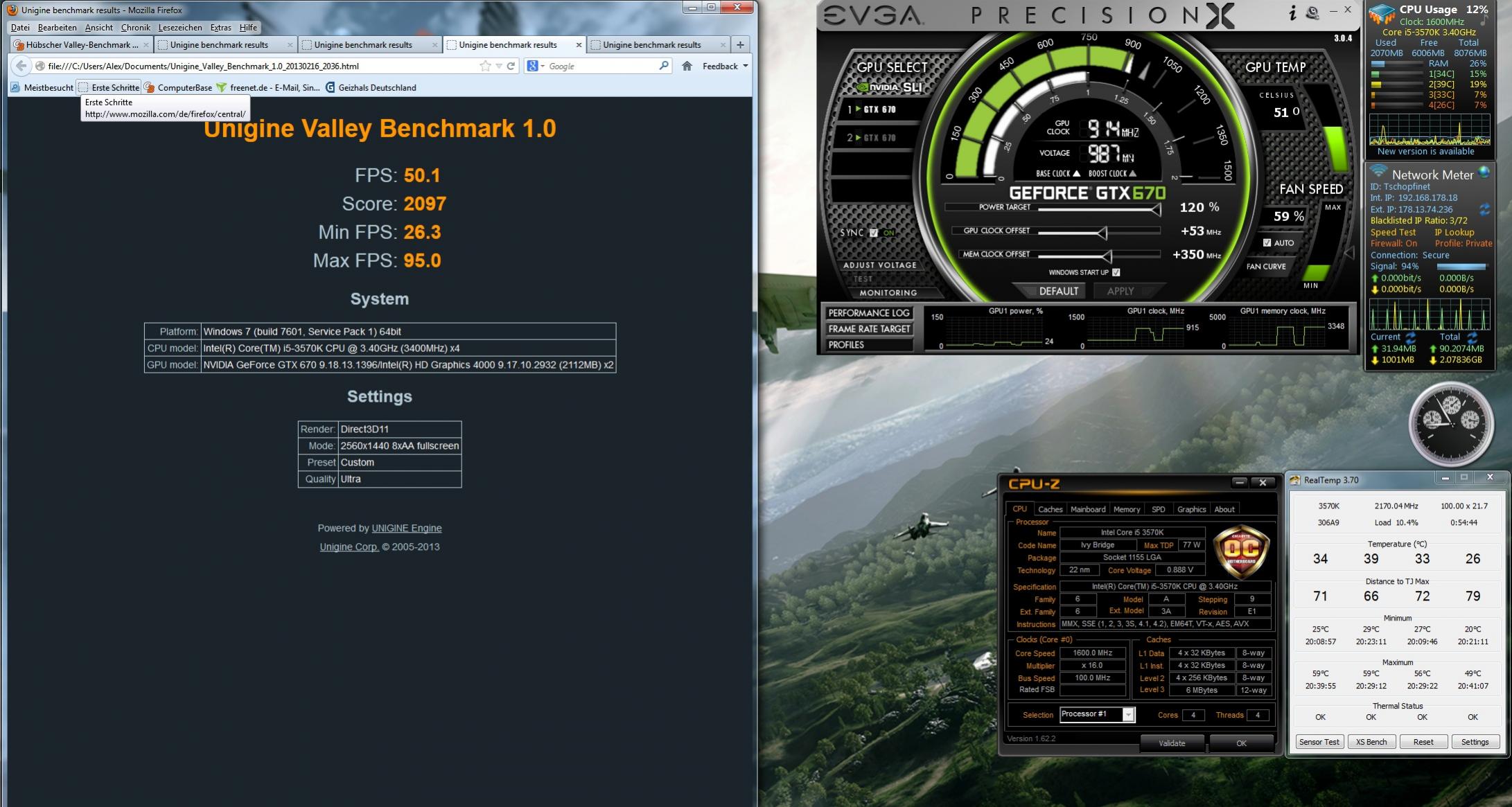The height and width of the screenshot is (807, 1512).
Task: Click the back arrow in Firefox
Action: tap(21, 66)
